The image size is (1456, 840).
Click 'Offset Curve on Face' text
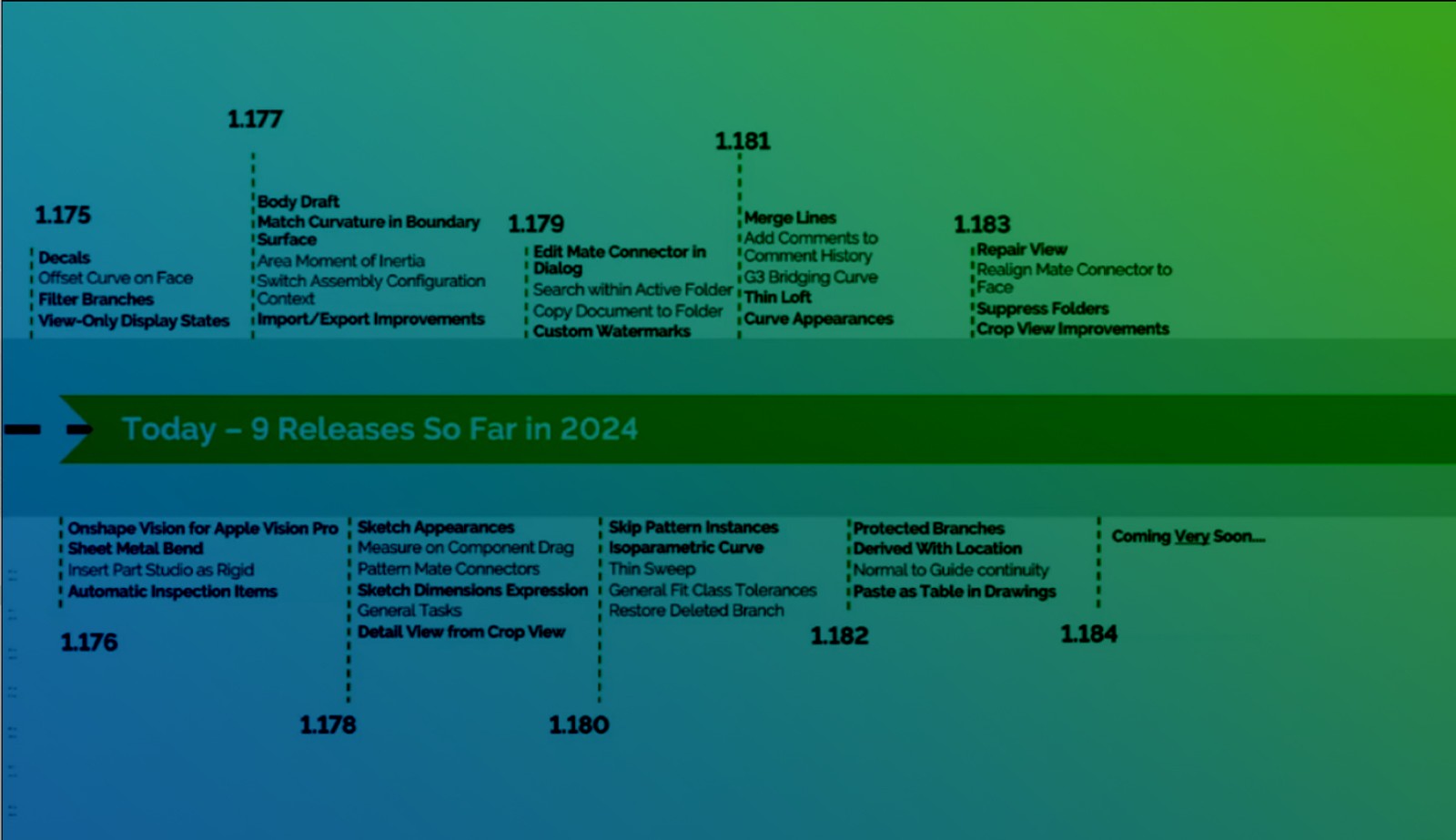pos(116,278)
